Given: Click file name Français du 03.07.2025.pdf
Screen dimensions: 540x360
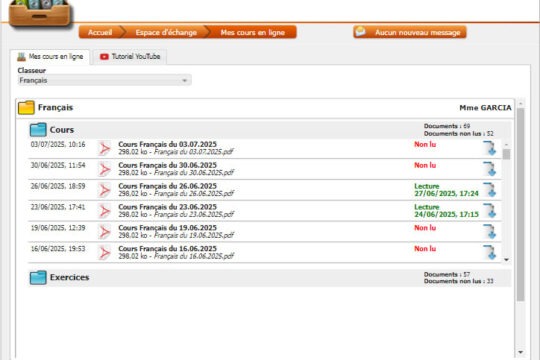Looking at the screenshot, I should coord(194,152).
